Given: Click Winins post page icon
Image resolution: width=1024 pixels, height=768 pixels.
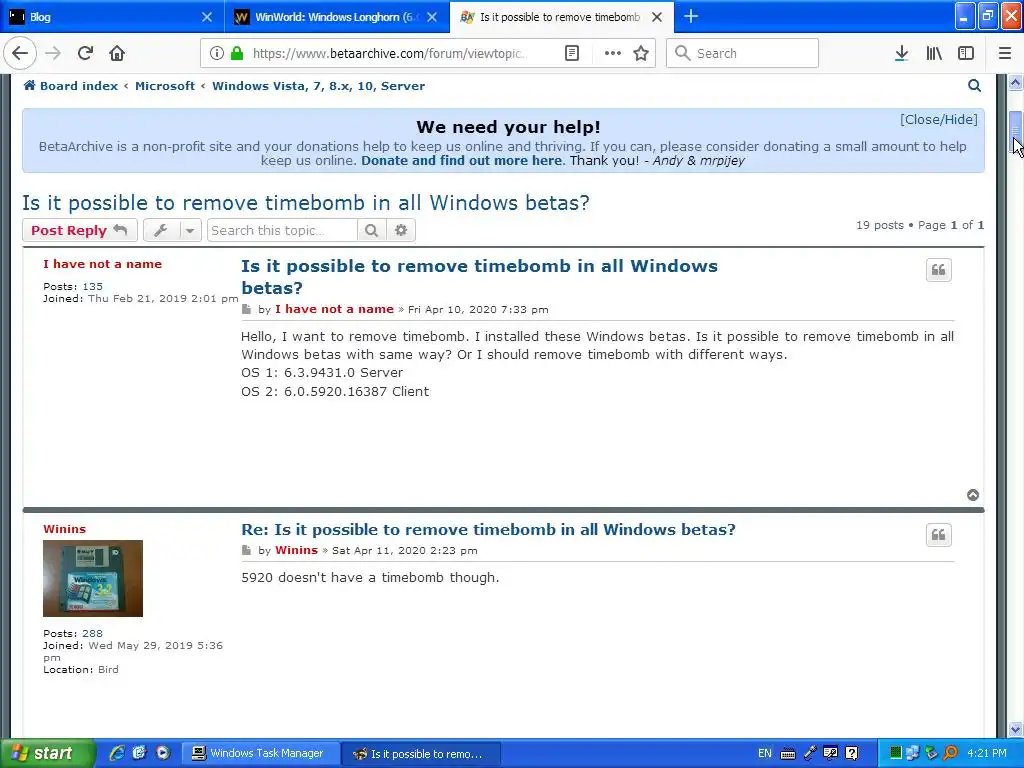Looking at the screenshot, I should coord(246,551).
